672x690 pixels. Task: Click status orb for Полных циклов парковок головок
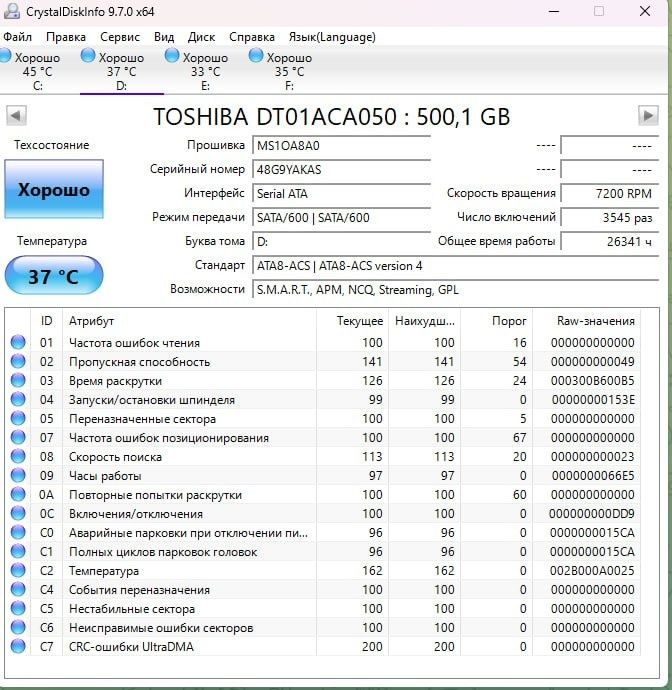(x=18, y=551)
